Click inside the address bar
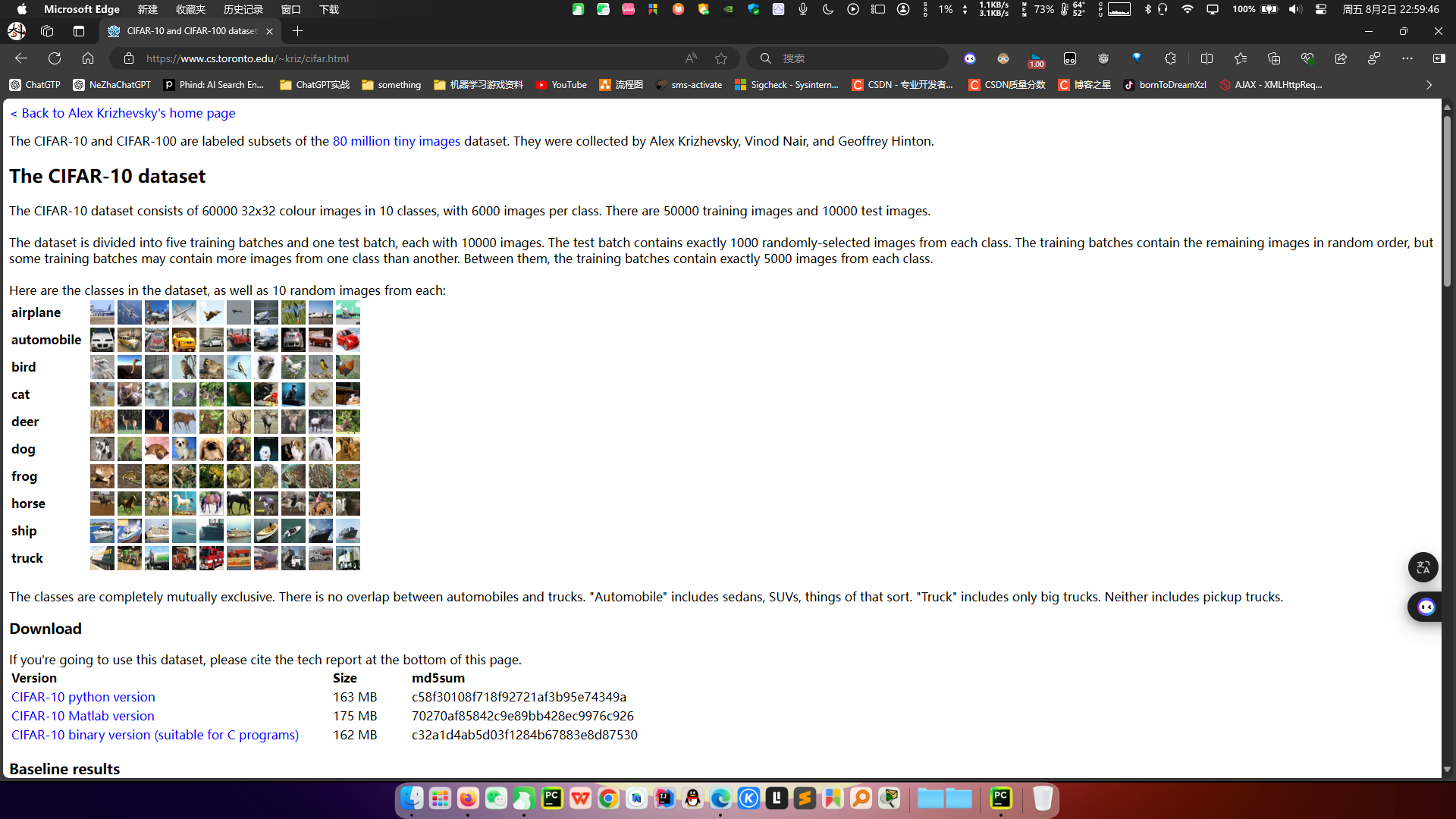1456x819 pixels. pos(379,58)
